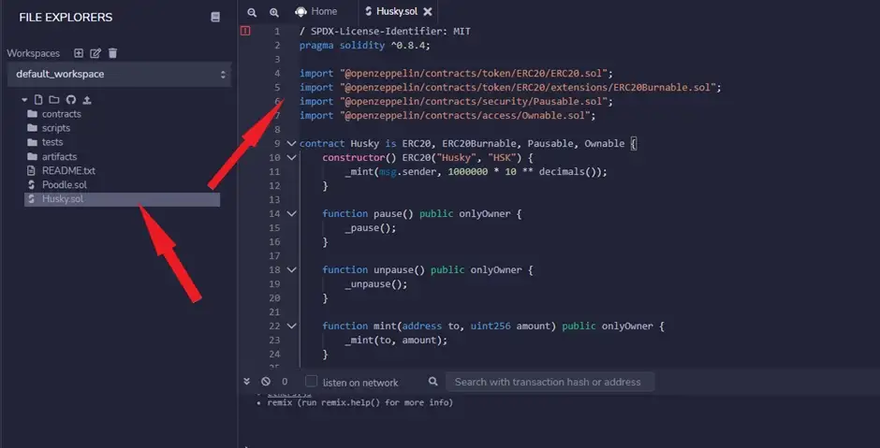Create a new workspace with plus icon
This screenshot has height=448, width=880.
[x=78, y=53]
